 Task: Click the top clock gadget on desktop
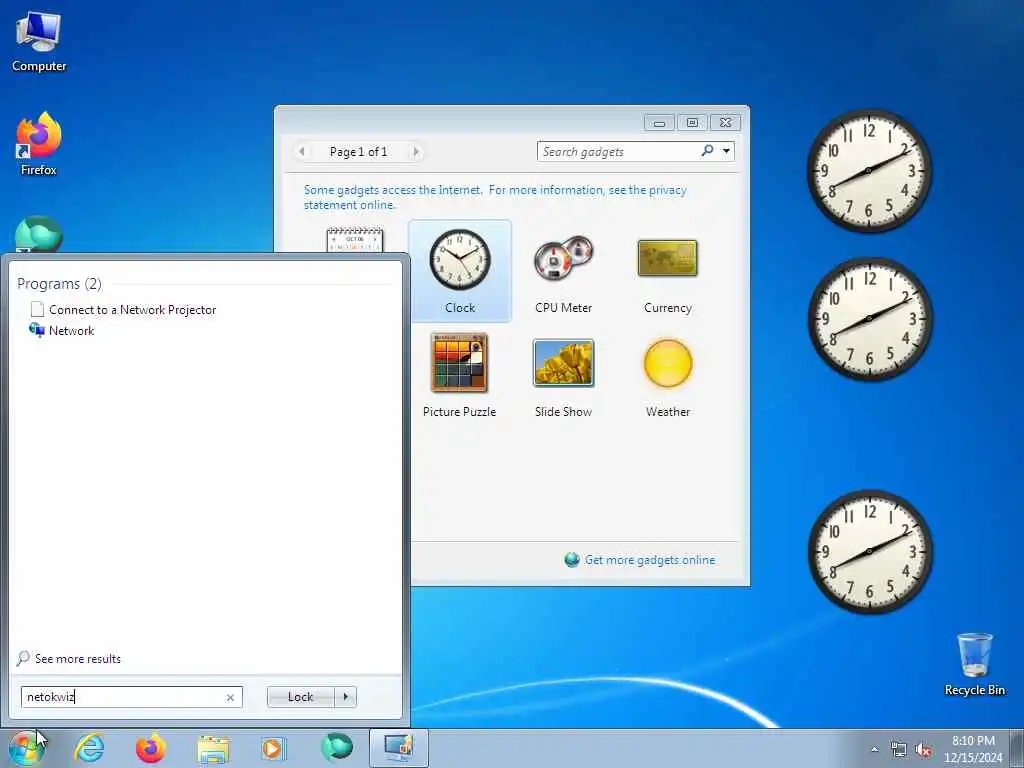point(869,171)
